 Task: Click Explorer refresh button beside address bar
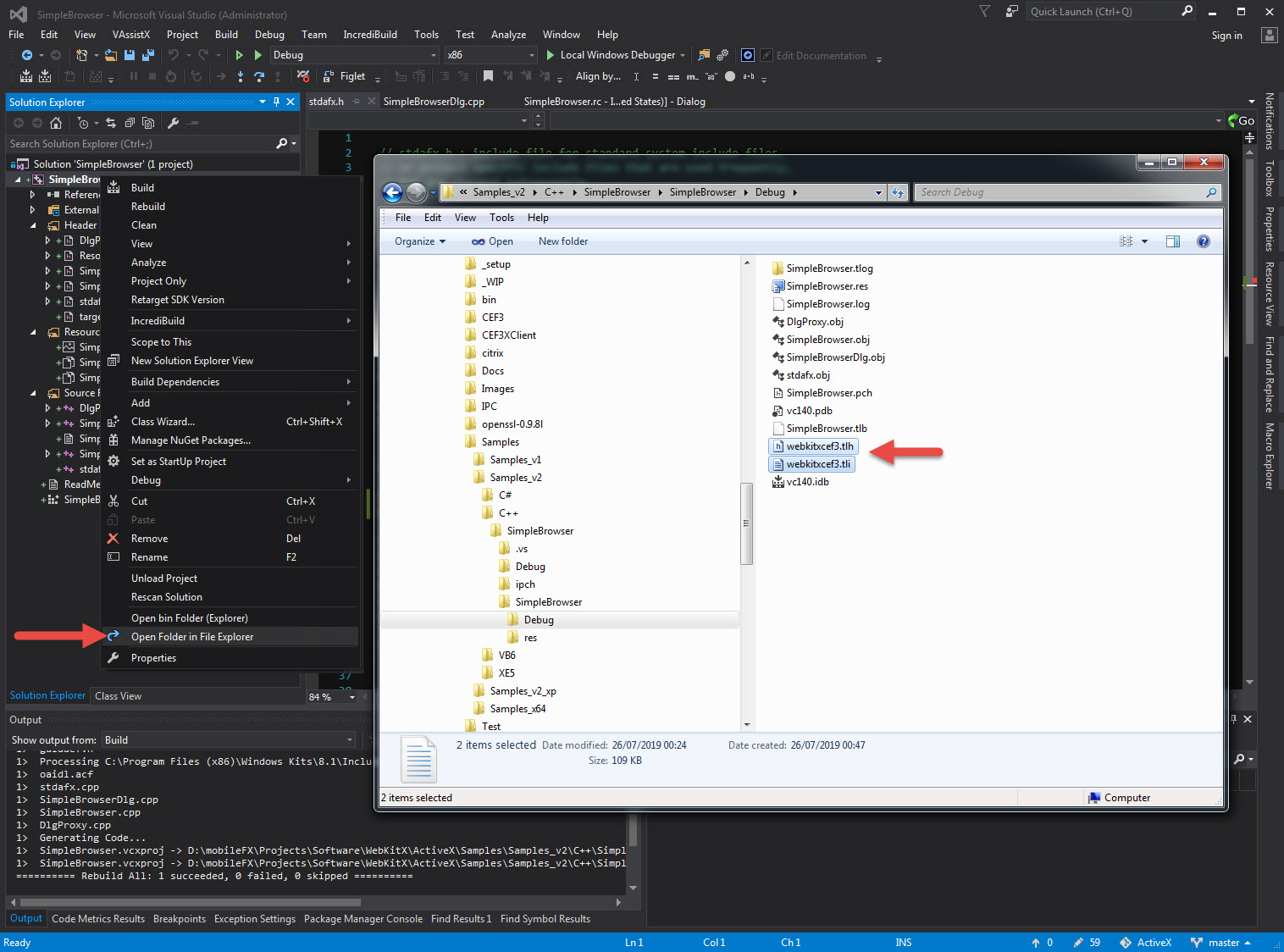pos(898,192)
